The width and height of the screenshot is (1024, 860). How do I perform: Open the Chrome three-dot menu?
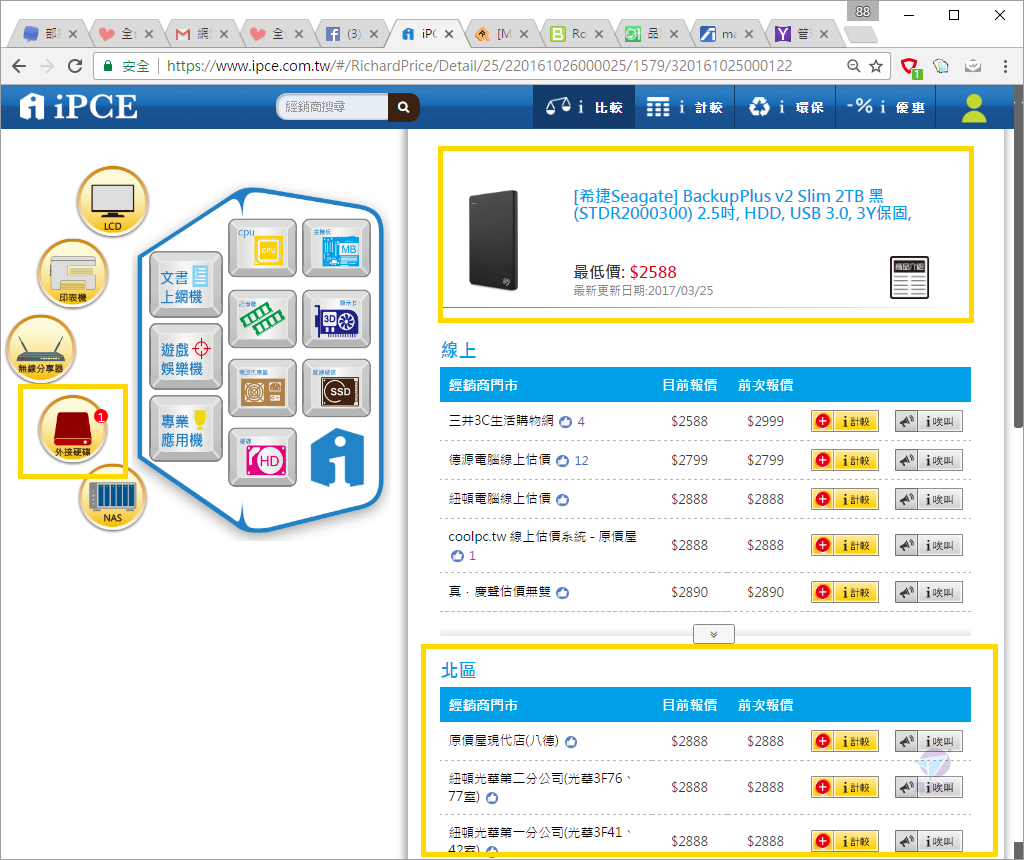click(1005, 66)
